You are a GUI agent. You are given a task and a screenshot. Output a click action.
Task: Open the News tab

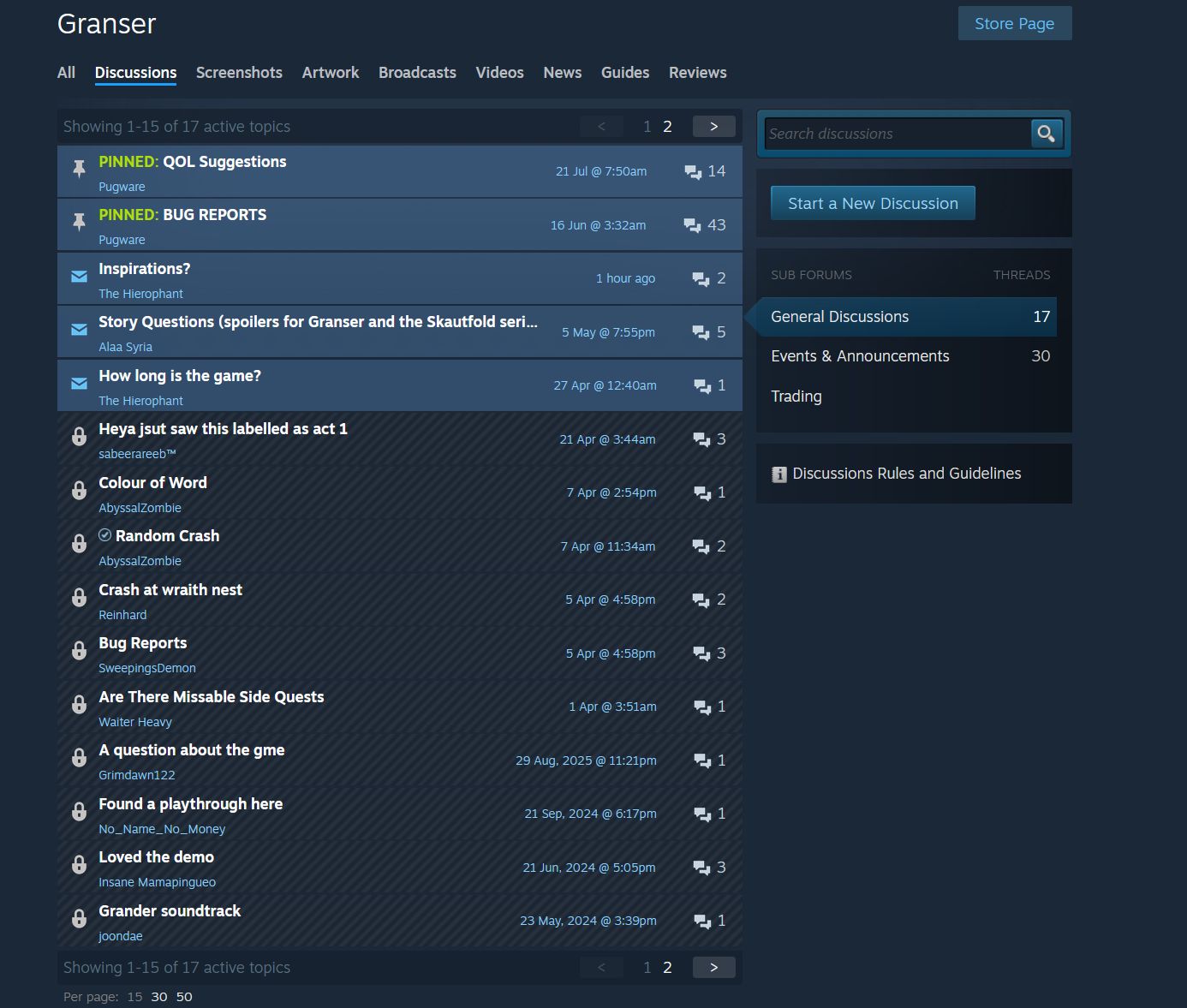point(563,73)
